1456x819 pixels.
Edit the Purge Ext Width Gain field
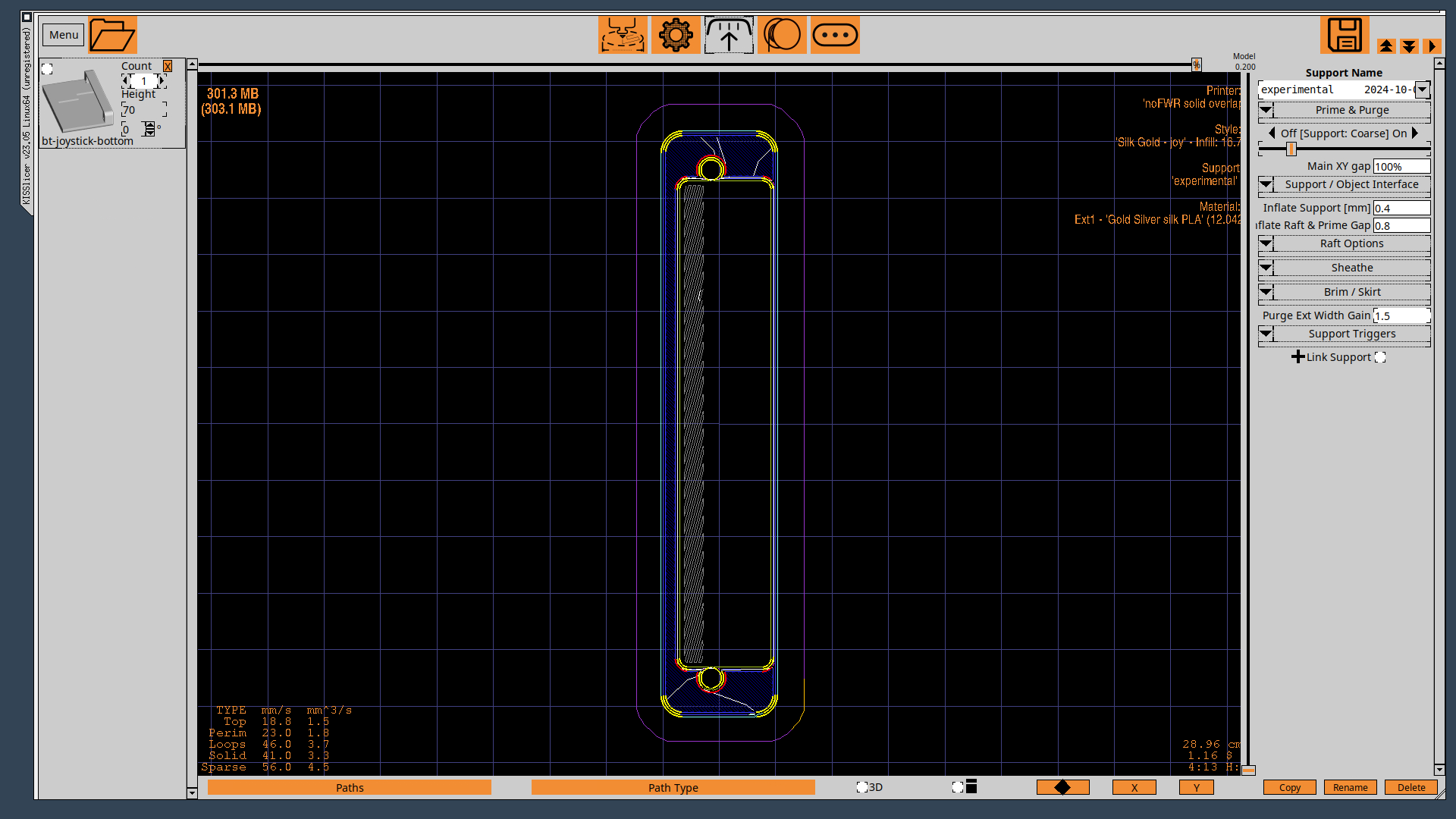point(1401,315)
